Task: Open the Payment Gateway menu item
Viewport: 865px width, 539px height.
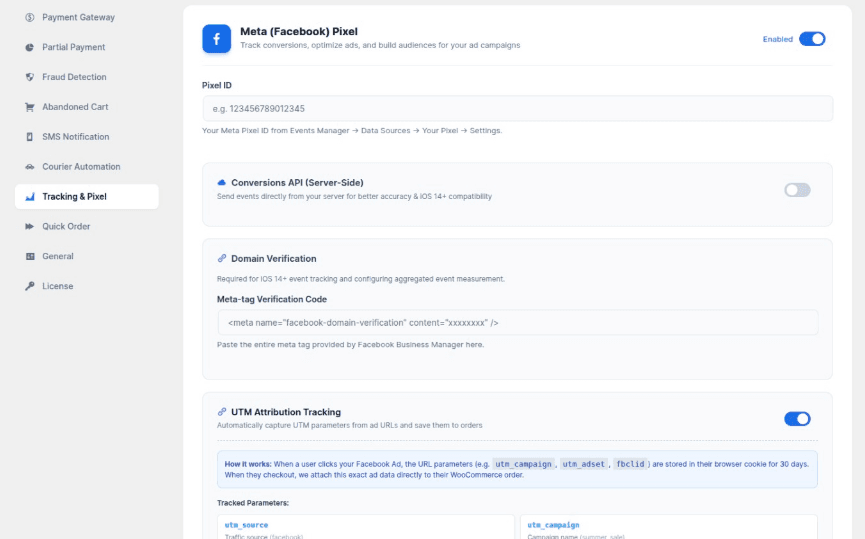Action: coord(87,18)
